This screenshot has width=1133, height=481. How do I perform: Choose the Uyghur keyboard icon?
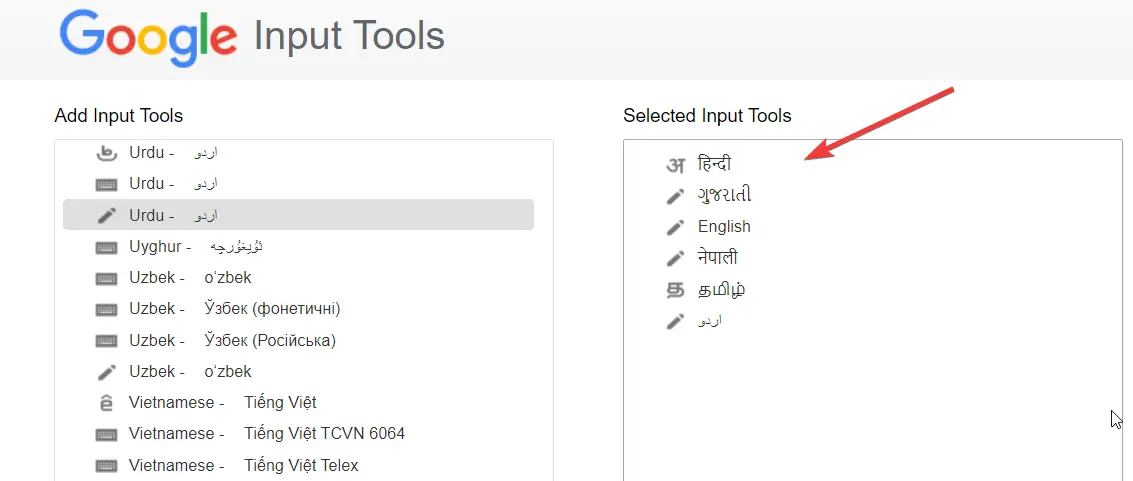point(106,247)
